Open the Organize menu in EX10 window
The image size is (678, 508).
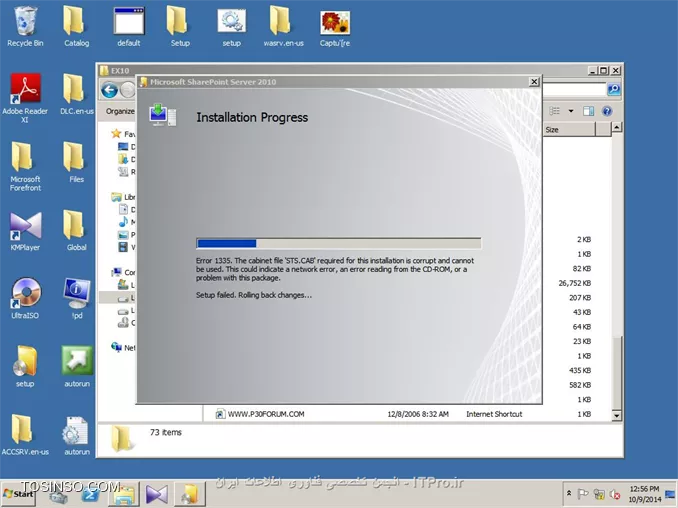click(x=120, y=111)
